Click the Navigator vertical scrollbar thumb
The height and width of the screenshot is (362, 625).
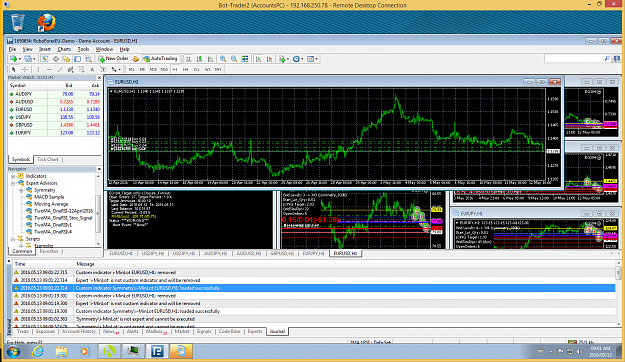pyautogui.click(x=98, y=213)
